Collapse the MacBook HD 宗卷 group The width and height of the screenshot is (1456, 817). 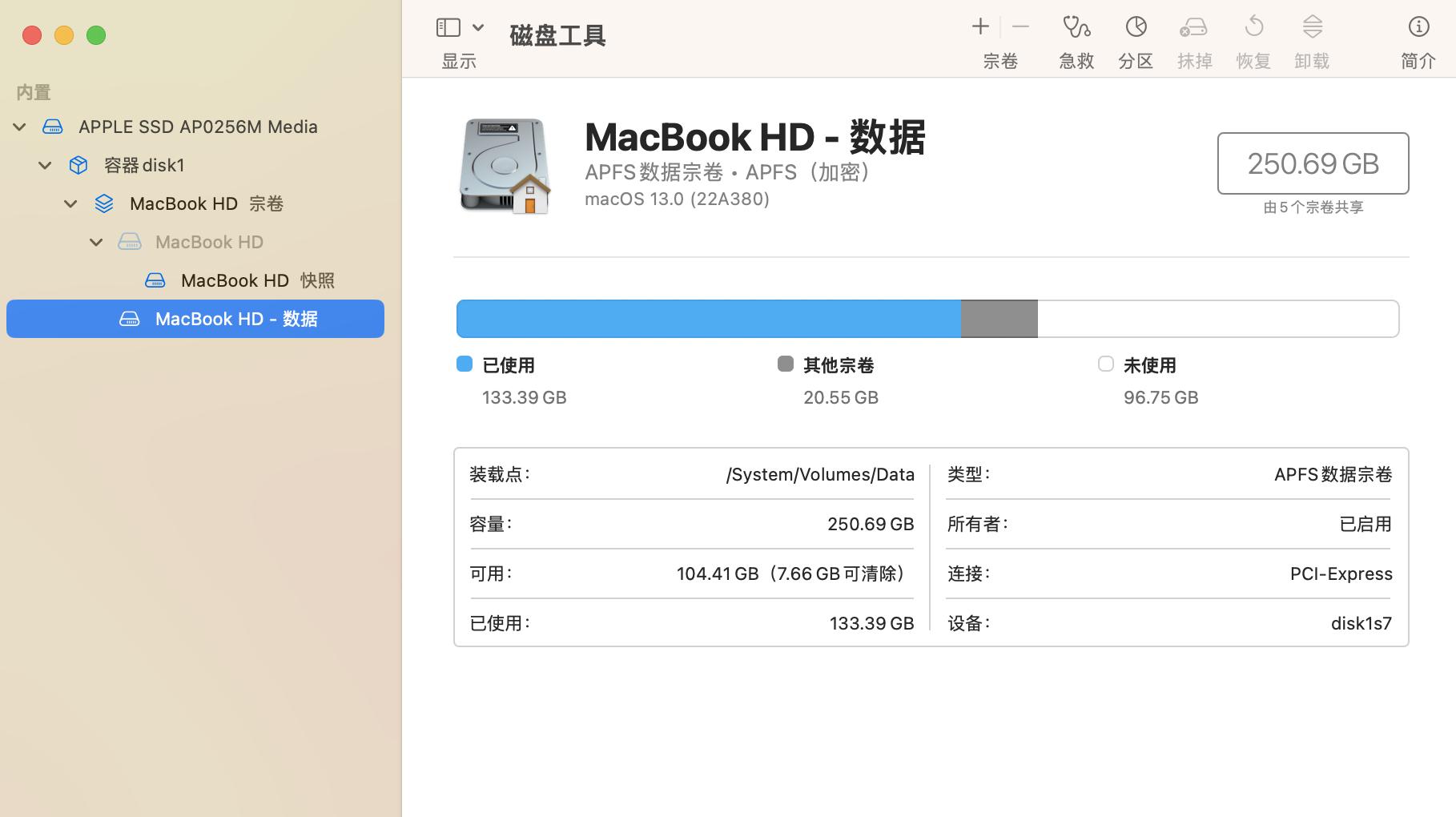70,203
